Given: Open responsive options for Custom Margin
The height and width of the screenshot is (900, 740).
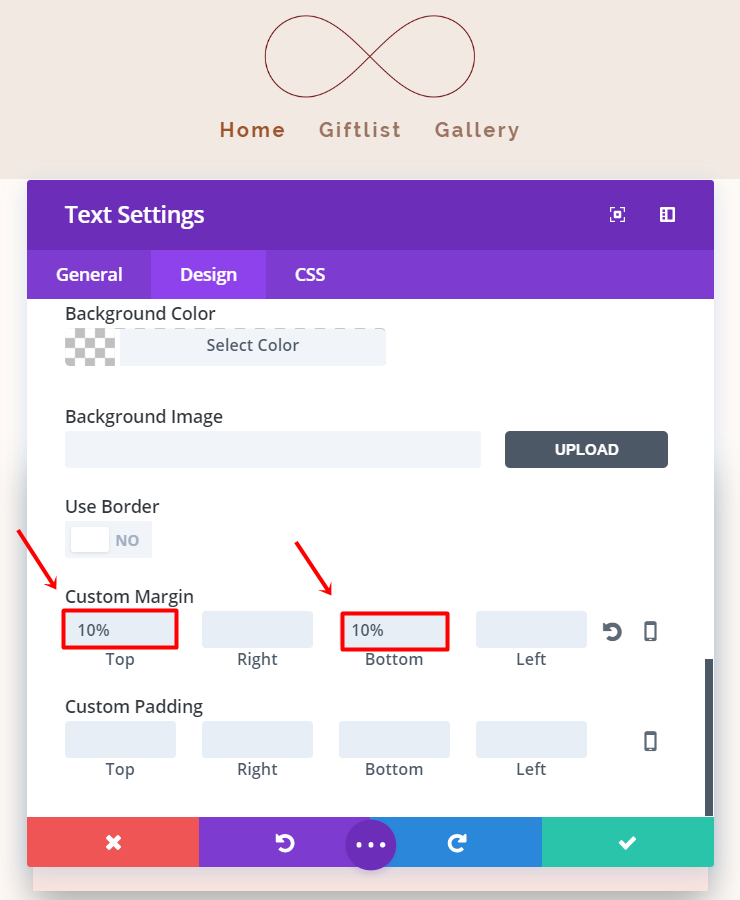Looking at the screenshot, I should (650, 631).
